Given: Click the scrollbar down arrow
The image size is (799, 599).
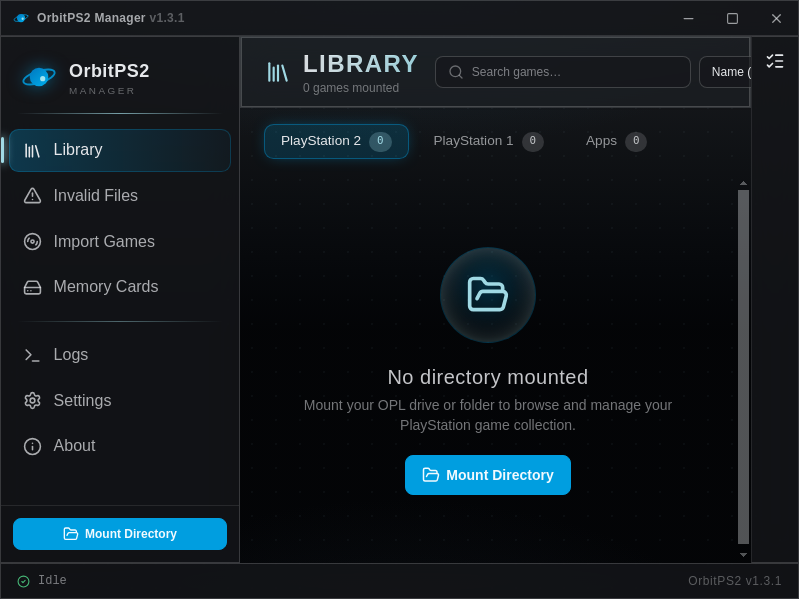Looking at the screenshot, I should click(743, 555).
